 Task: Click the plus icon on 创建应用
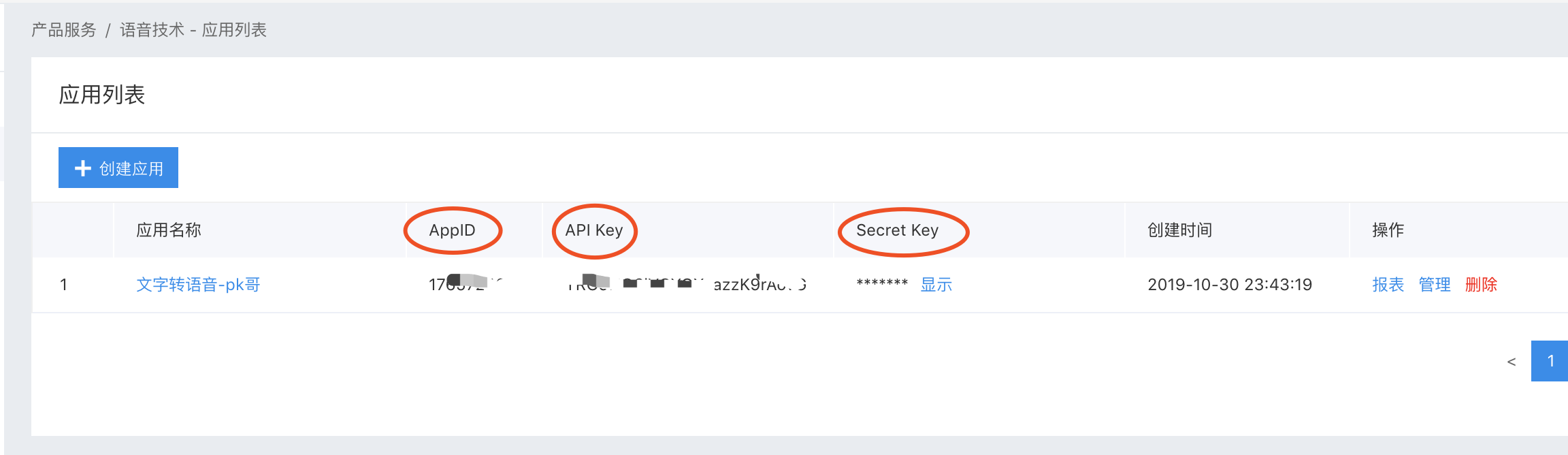pyautogui.click(x=82, y=168)
